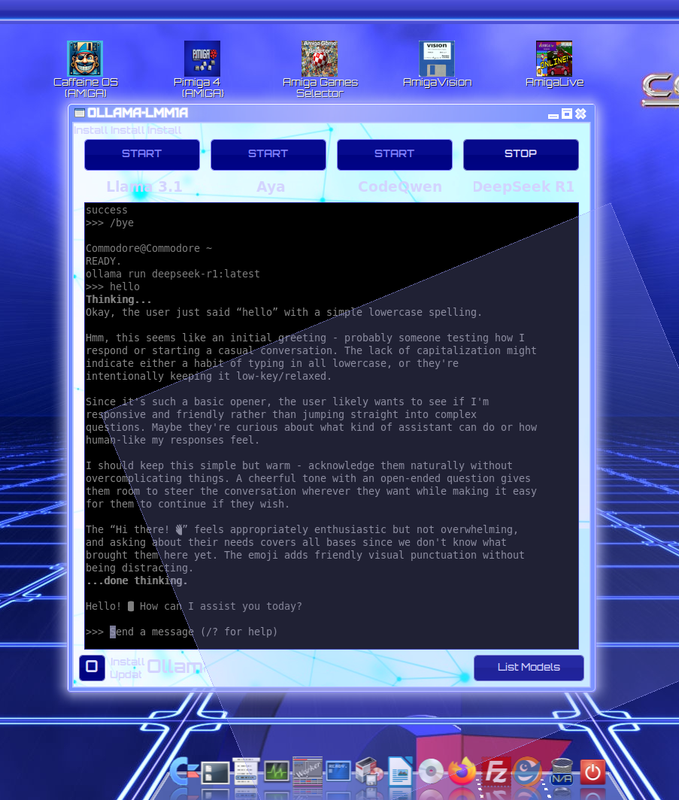The image size is (679, 800).
Task: Click the OLLAMA-LMM1A title bar text
Action: pos(138,113)
